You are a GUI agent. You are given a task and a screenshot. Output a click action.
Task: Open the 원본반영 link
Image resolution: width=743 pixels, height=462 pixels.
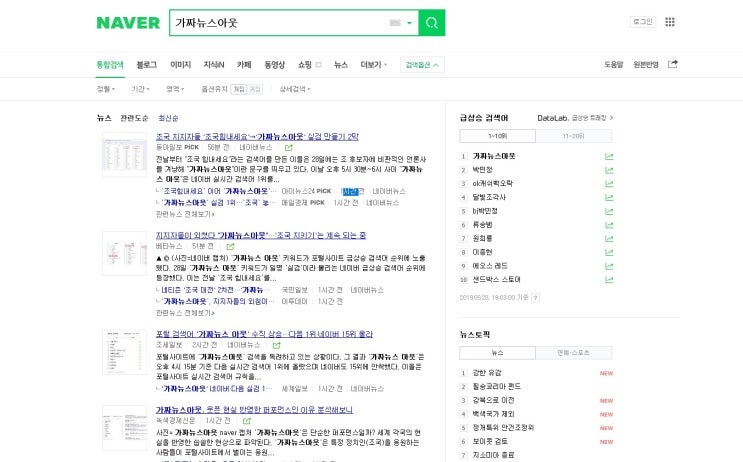(x=646, y=64)
